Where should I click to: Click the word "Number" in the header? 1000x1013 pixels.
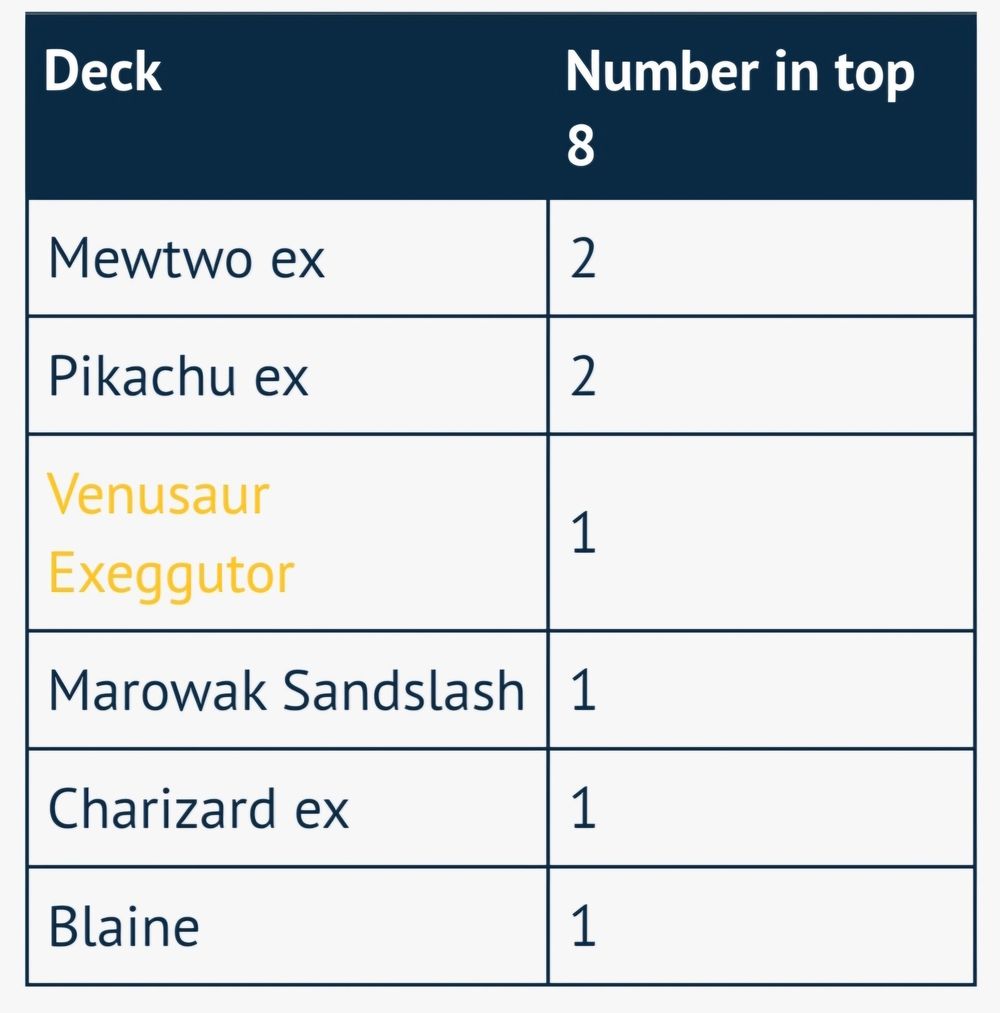pyautogui.click(x=661, y=72)
